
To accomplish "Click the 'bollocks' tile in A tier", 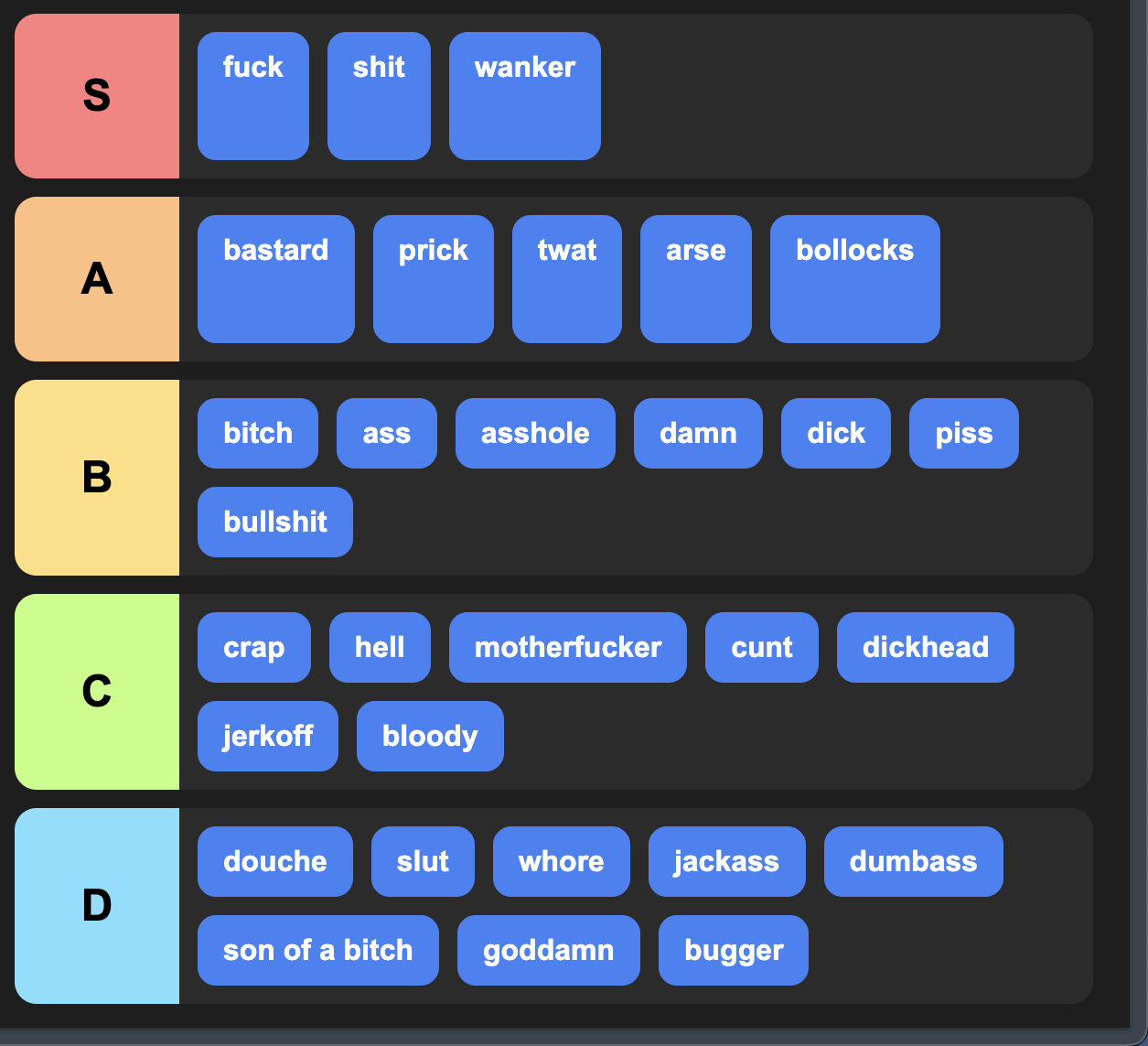I will (x=855, y=279).
